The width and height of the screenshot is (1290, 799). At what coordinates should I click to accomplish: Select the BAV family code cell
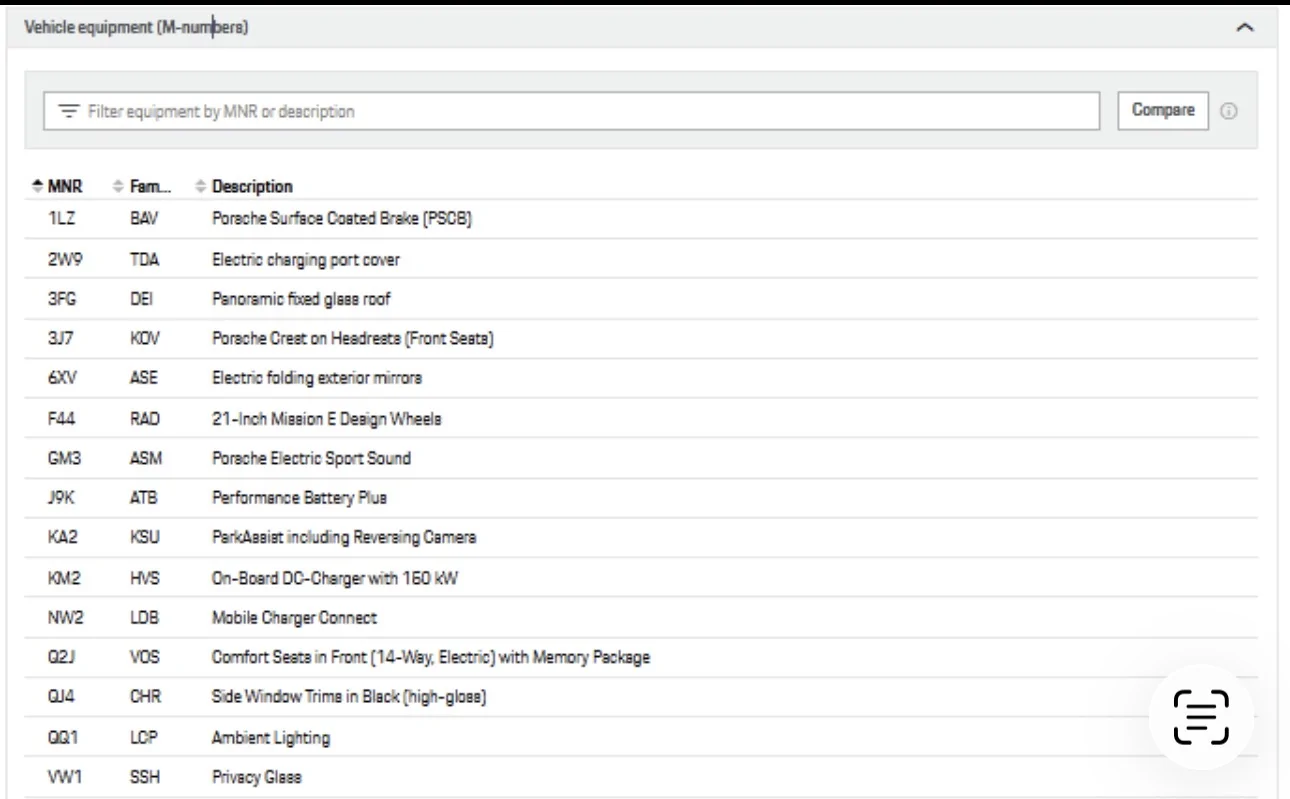pos(144,219)
